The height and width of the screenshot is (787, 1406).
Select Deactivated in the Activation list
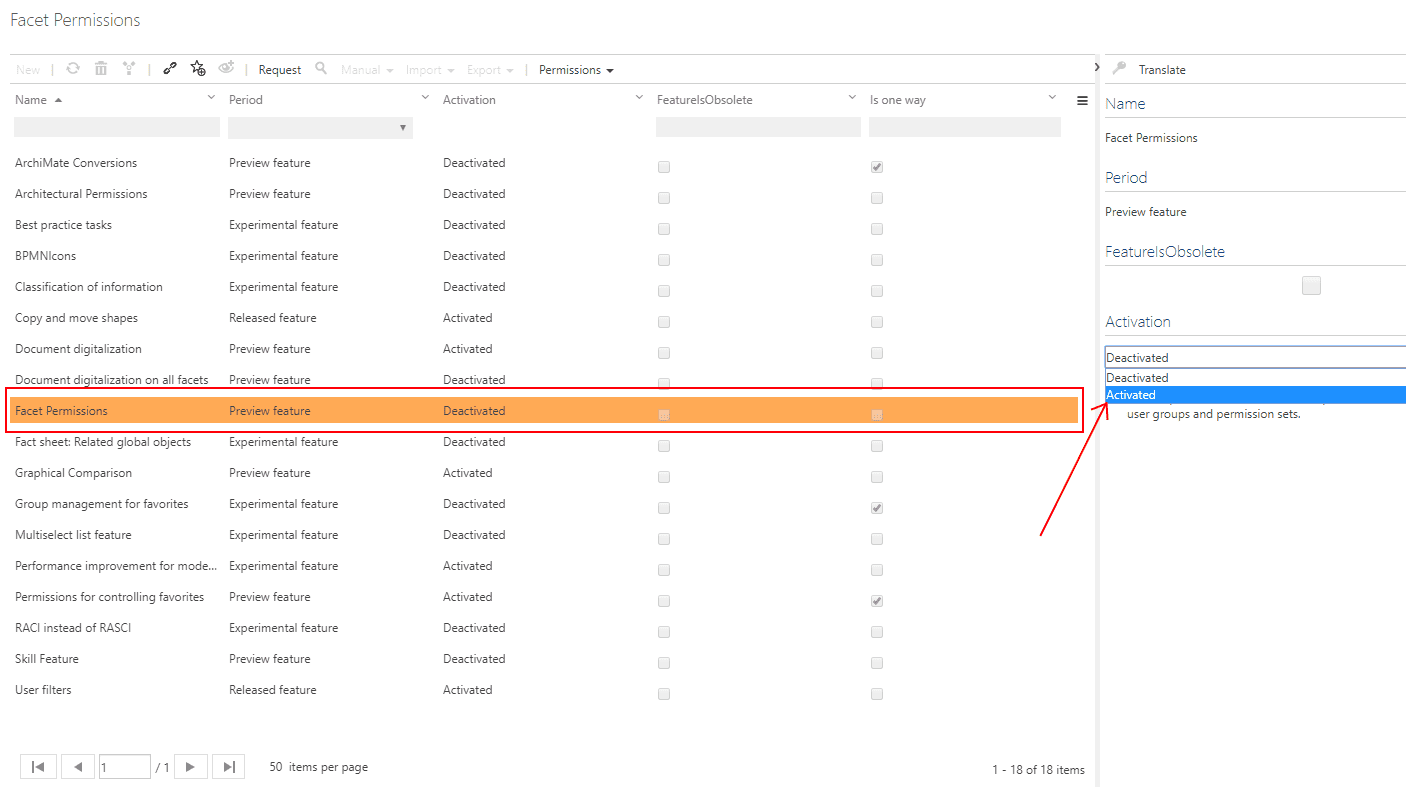(x=1255, y=378)
